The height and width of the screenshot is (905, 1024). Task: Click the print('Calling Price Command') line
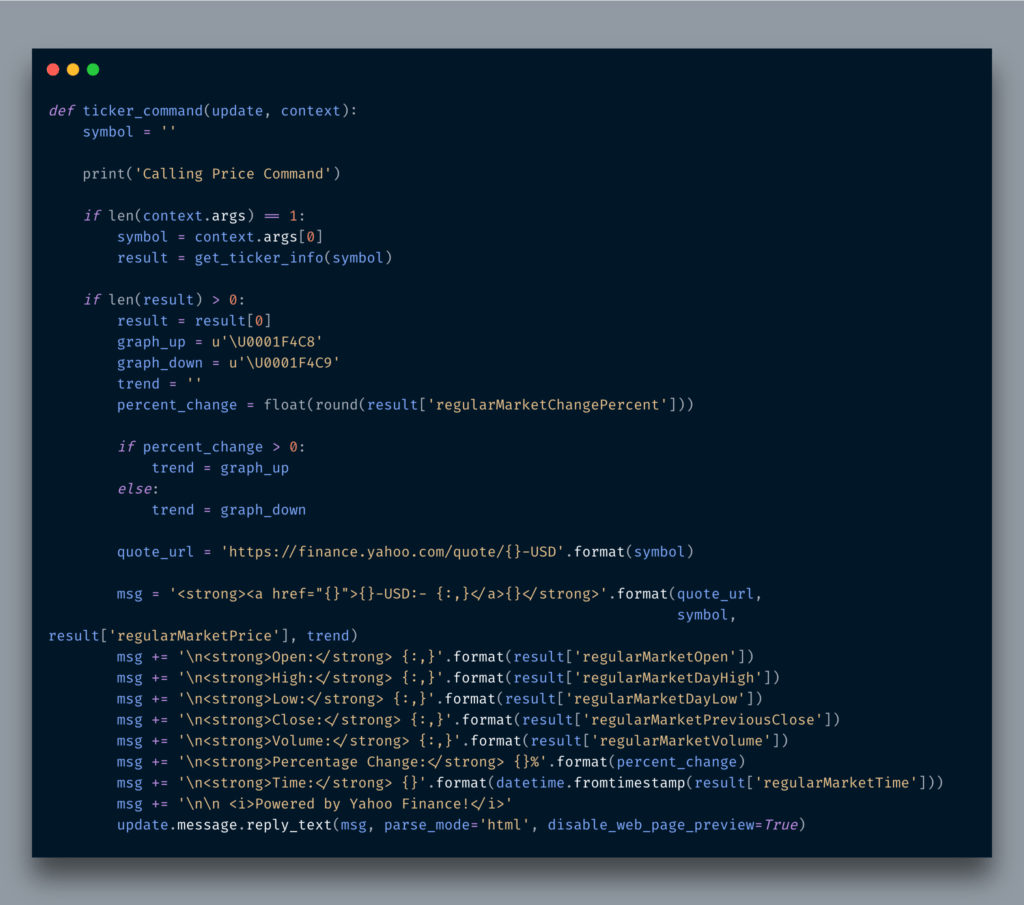212,174
